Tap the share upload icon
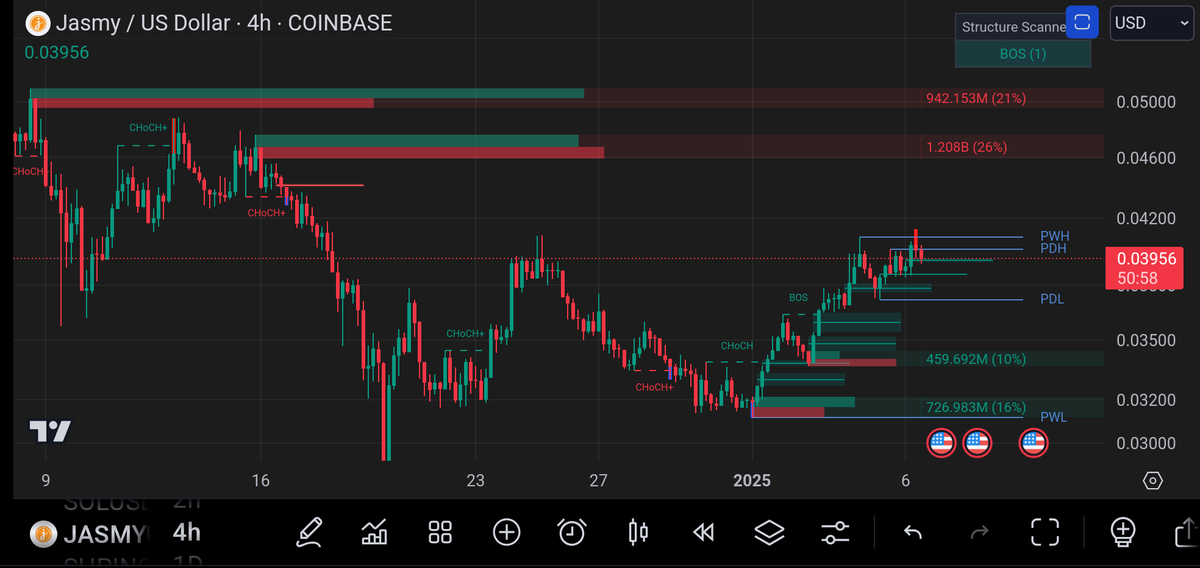The height and width of the screenshot is (568, 1200). 1188,531
